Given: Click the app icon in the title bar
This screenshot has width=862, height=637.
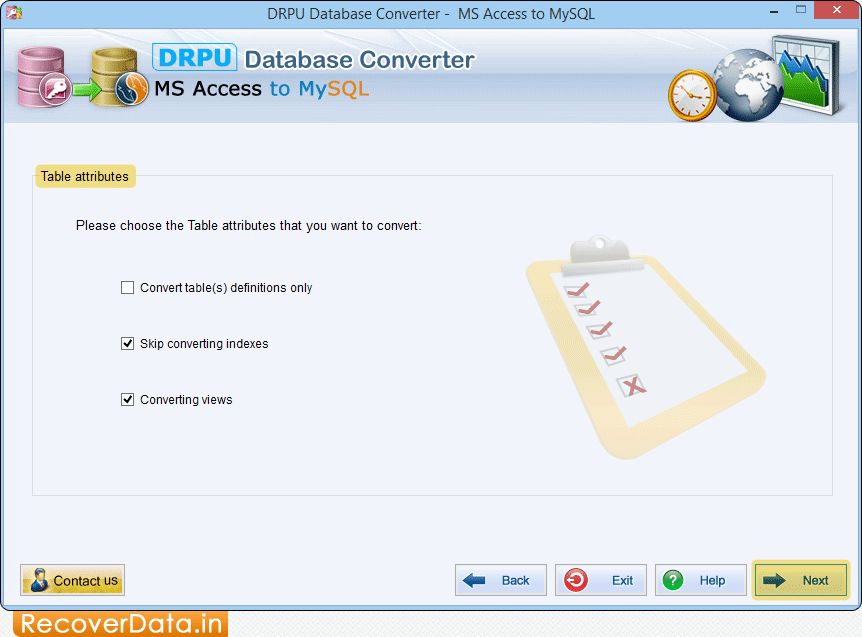Looking at the screenshot, I should (14, 14).
